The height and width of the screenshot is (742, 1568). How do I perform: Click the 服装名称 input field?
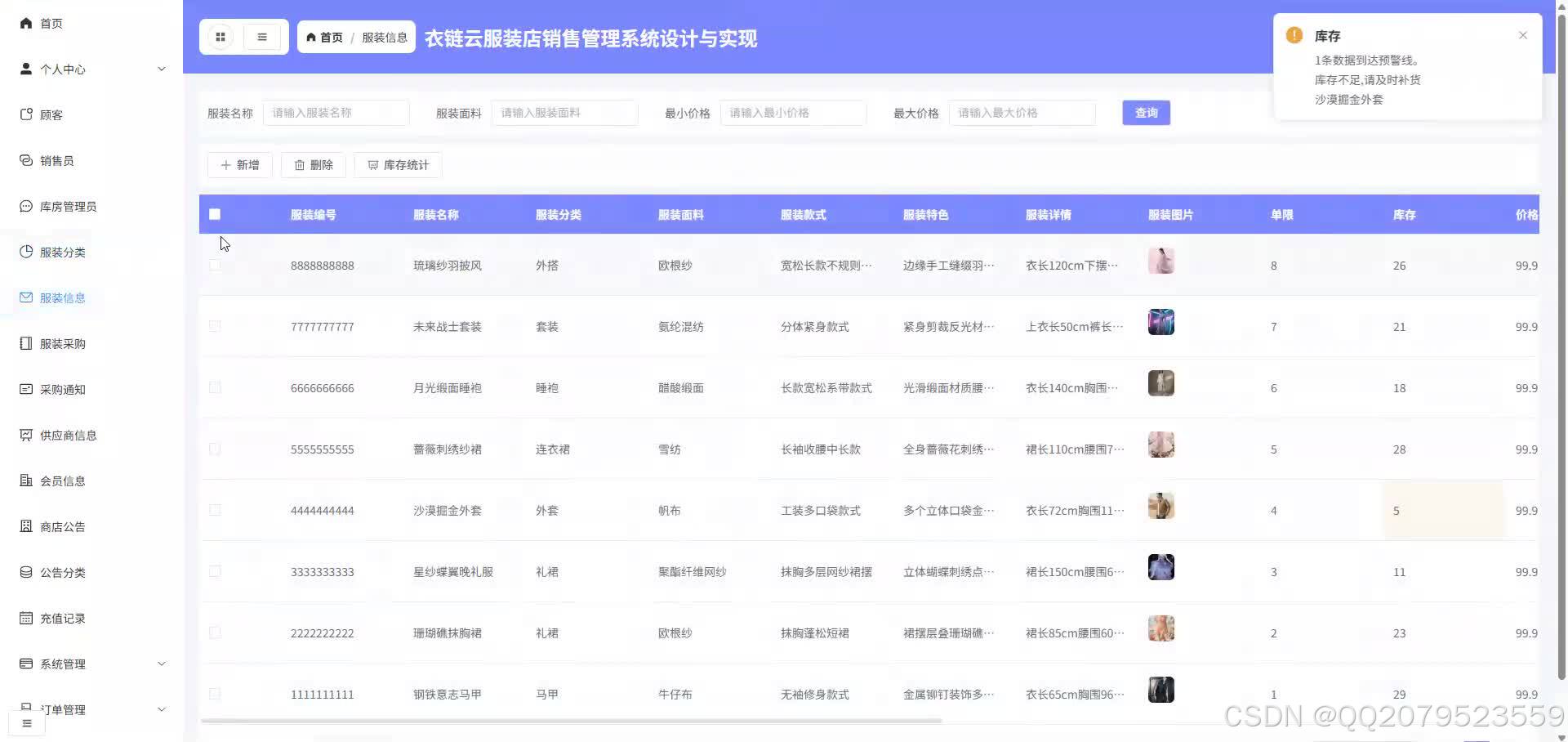pos(336,113)
